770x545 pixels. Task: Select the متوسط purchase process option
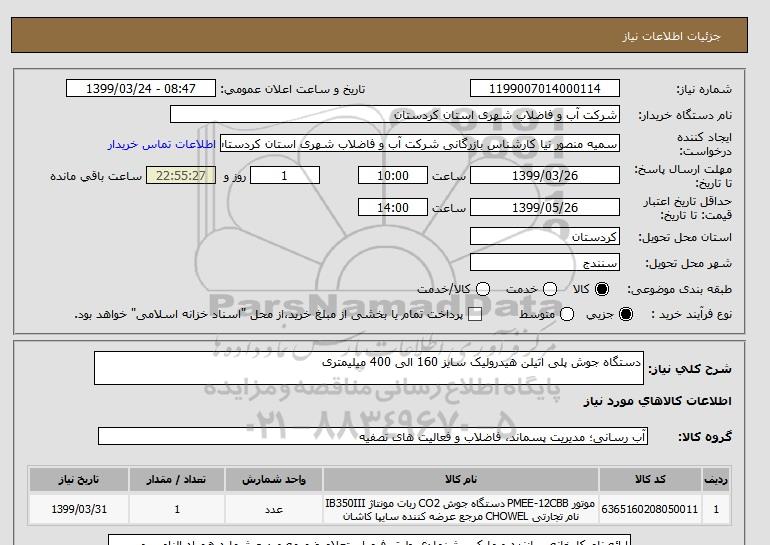567,314
